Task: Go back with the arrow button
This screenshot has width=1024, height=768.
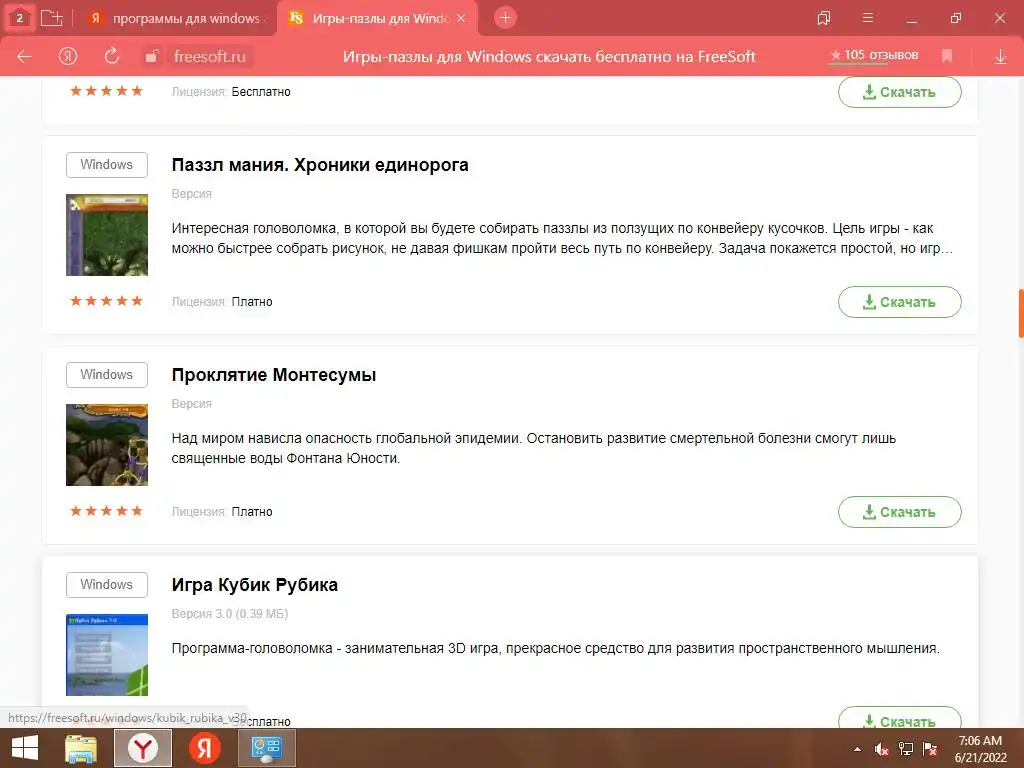Action: tap(24, 57)
